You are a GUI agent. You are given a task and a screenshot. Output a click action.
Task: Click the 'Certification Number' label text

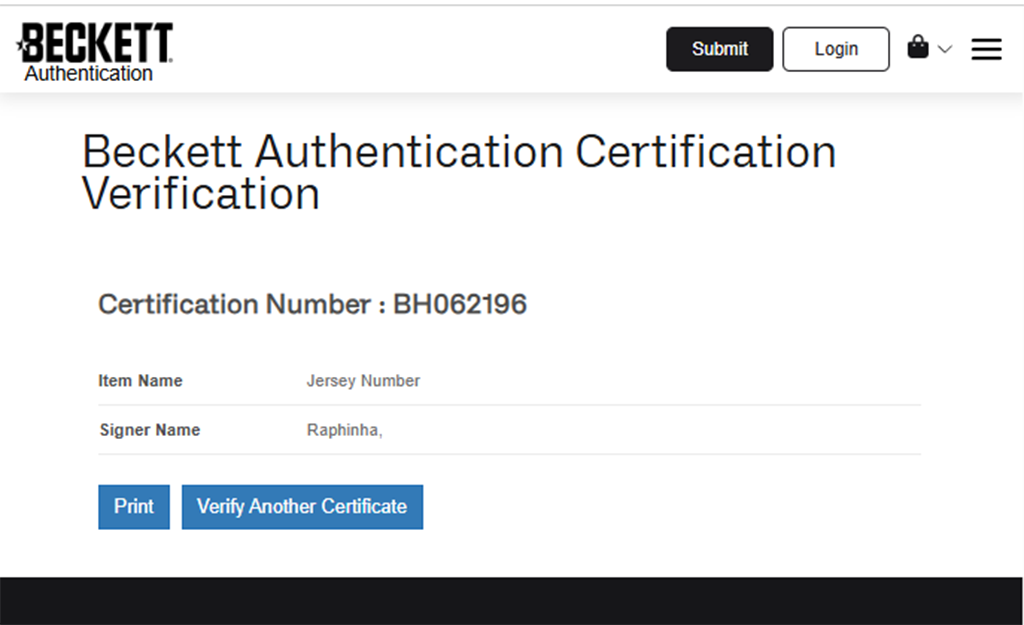(235, 305)
